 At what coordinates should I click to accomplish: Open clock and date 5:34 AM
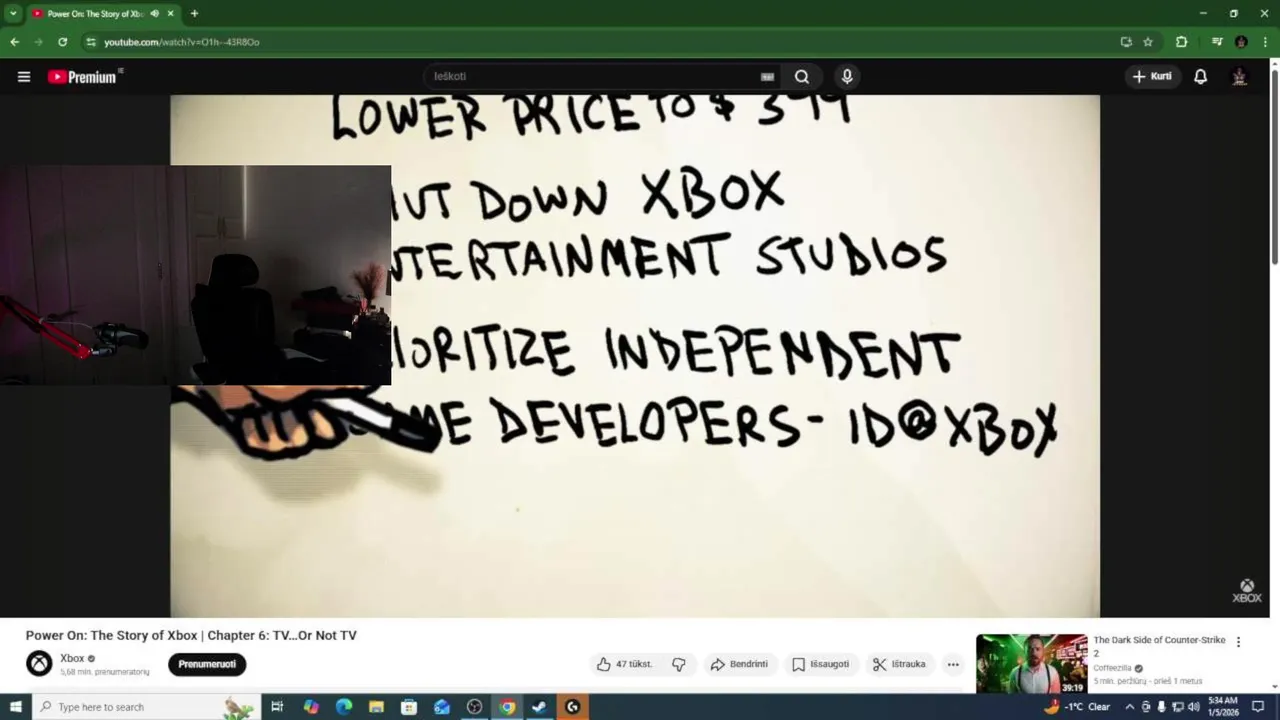(x=1223, y=707)
